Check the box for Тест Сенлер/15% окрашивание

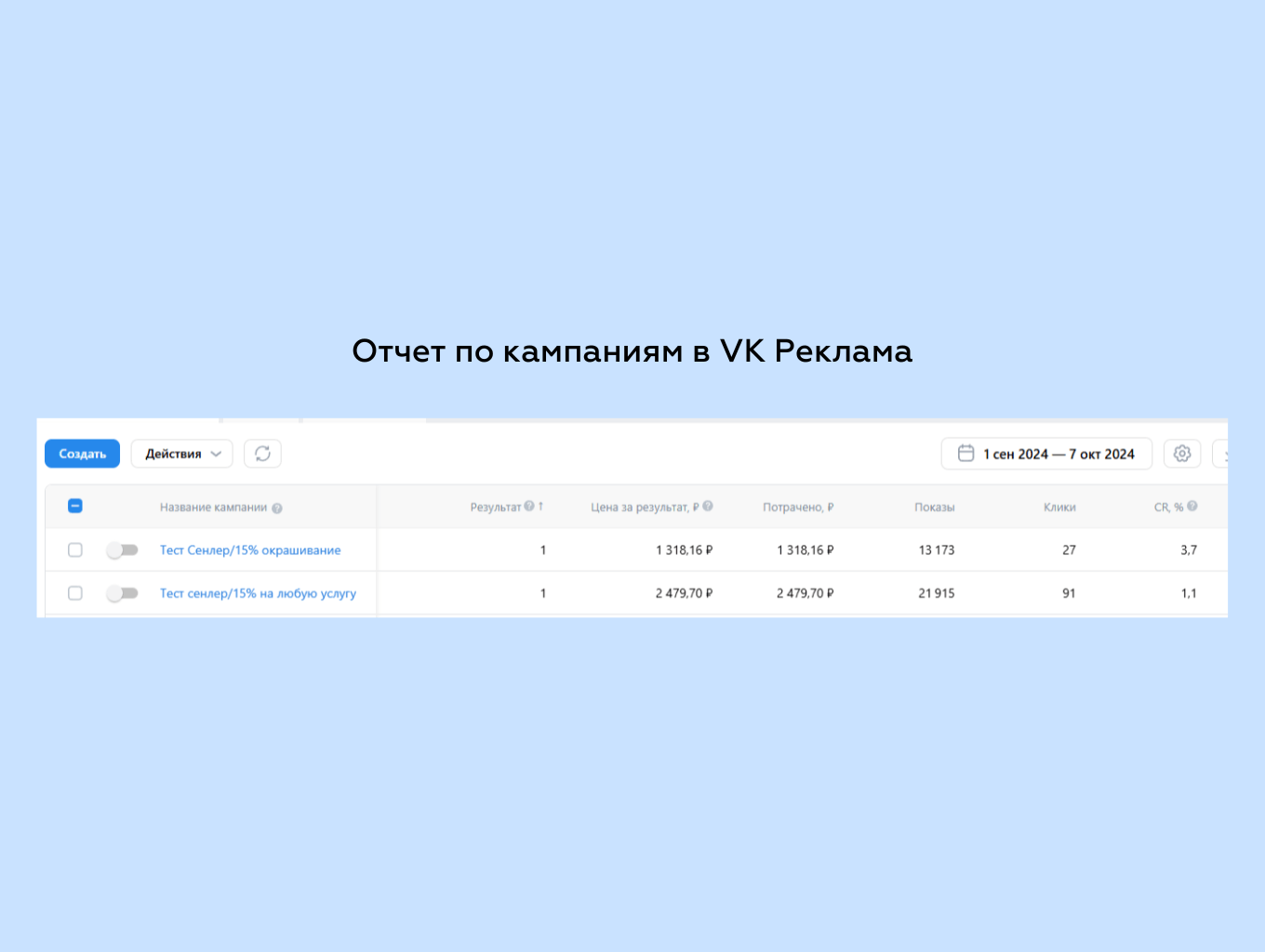point(75,550)
